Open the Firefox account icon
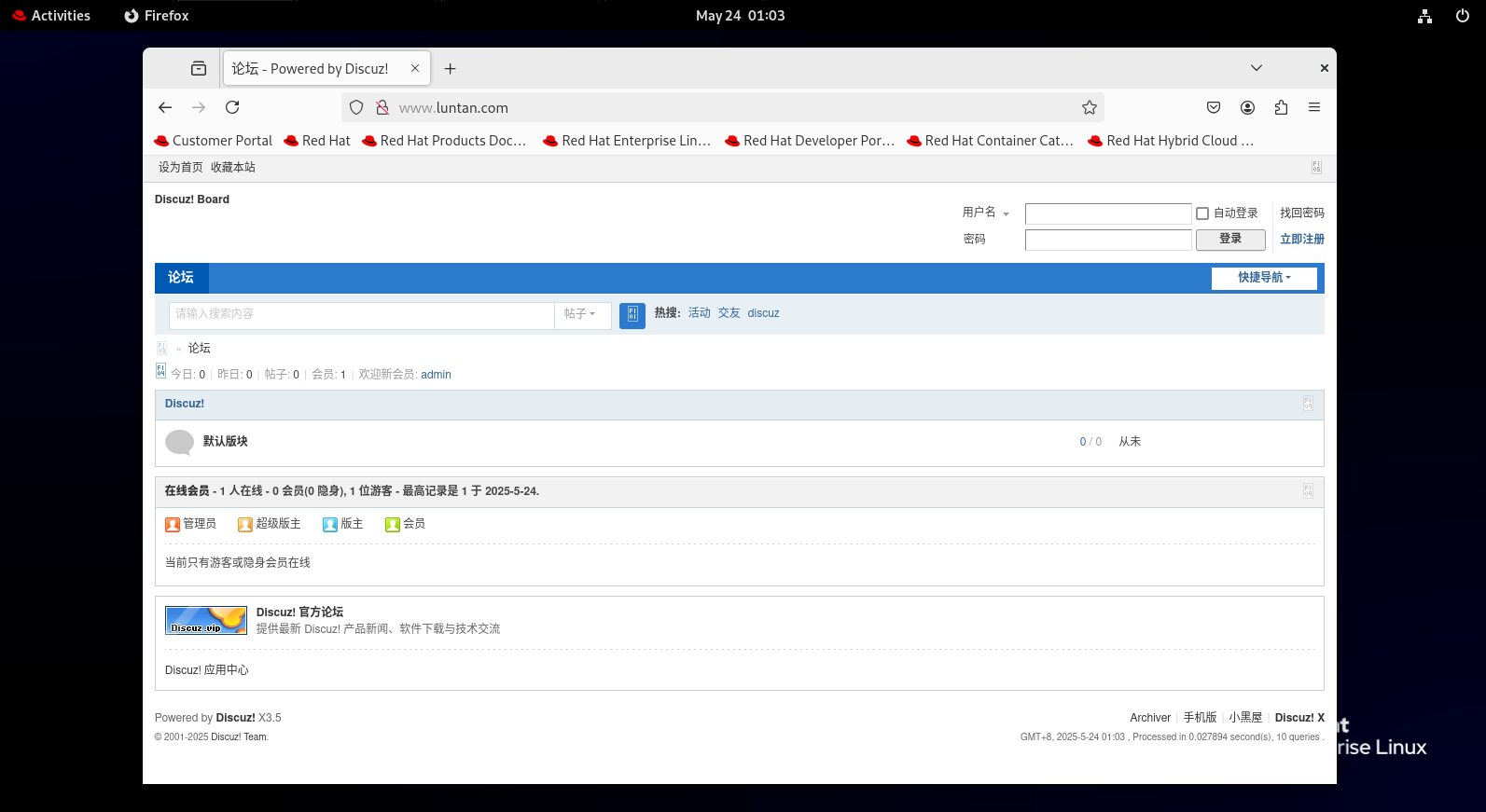Screen dimensions: 1486x812 click(1247, 107)
